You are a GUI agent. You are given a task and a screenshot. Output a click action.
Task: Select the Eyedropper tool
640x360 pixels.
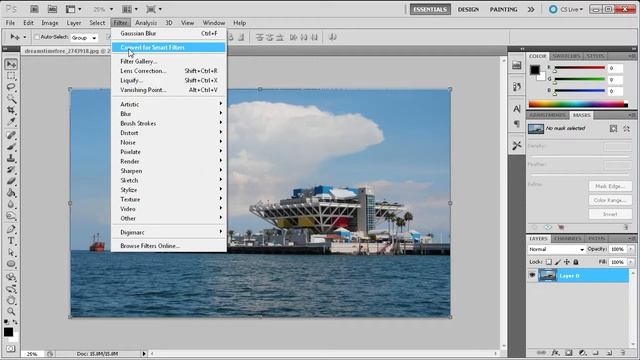click(11, 122)
